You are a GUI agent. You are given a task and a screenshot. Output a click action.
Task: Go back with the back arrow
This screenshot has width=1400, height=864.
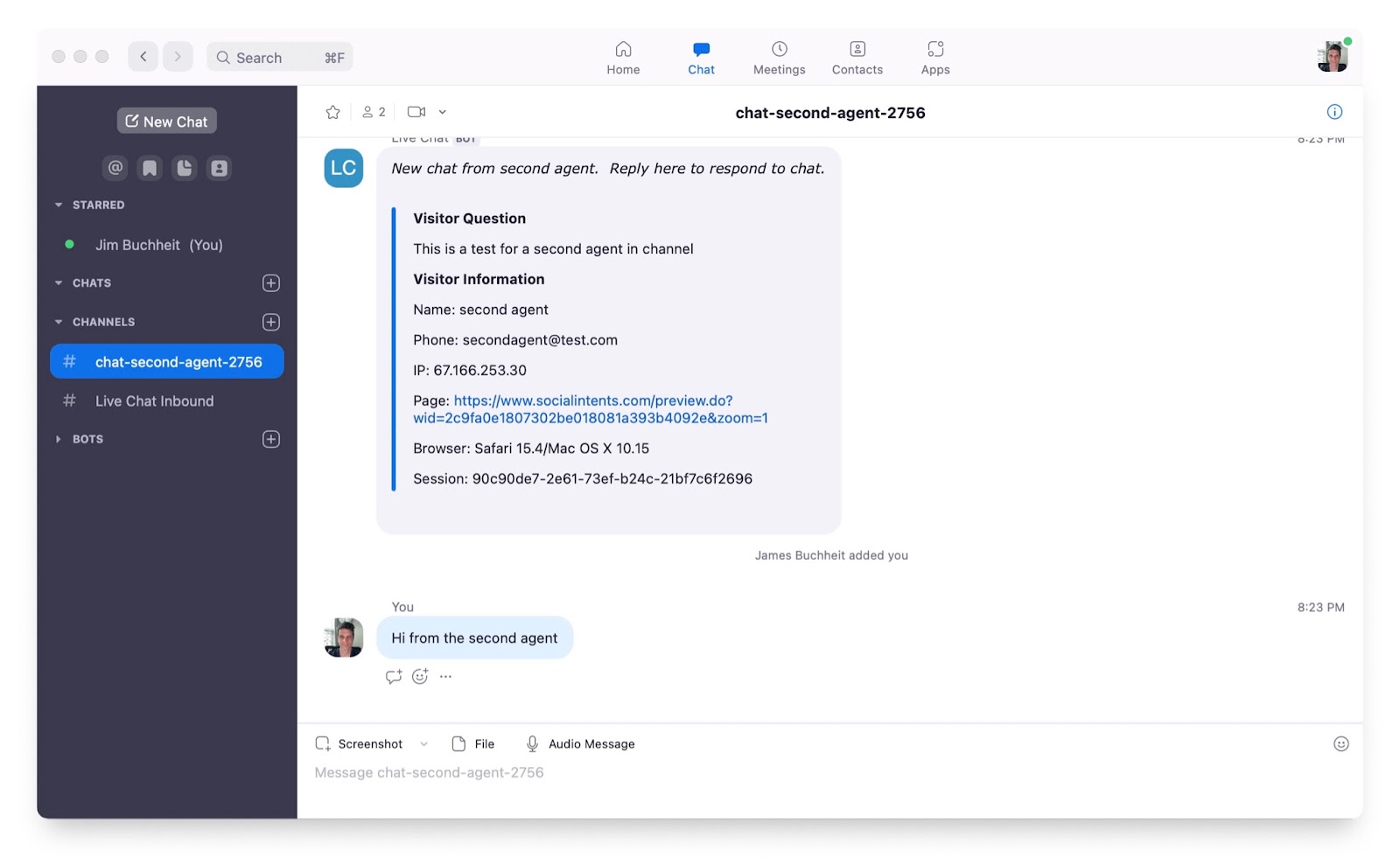click(143, 57)
